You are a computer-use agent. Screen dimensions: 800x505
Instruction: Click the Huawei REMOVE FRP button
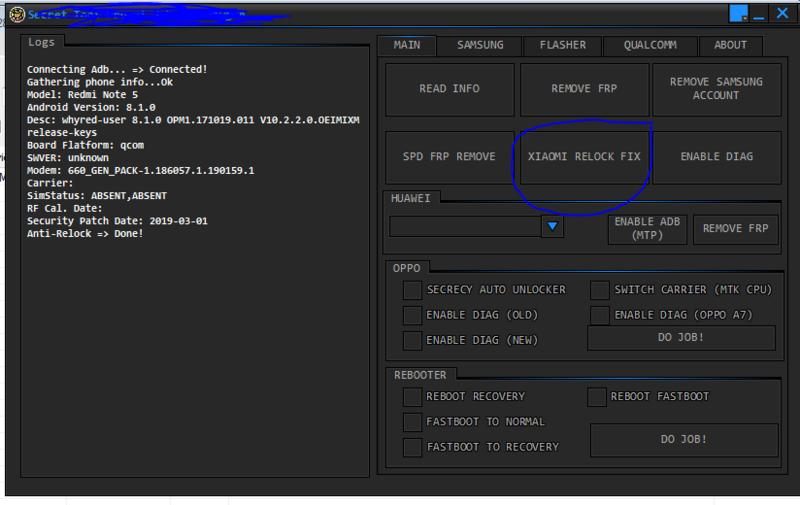735,229
